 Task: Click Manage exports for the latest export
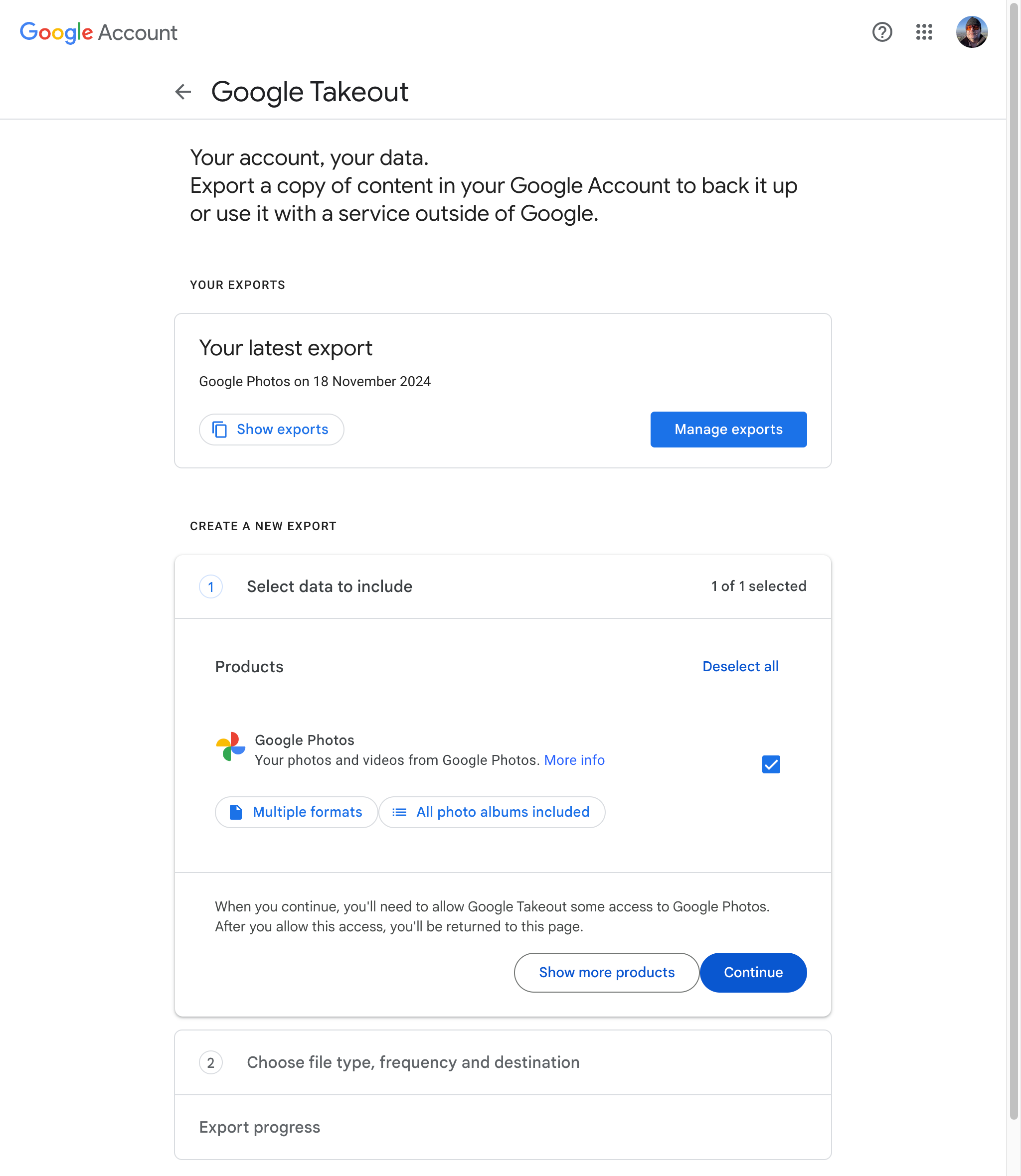click(x=728, y=430)
